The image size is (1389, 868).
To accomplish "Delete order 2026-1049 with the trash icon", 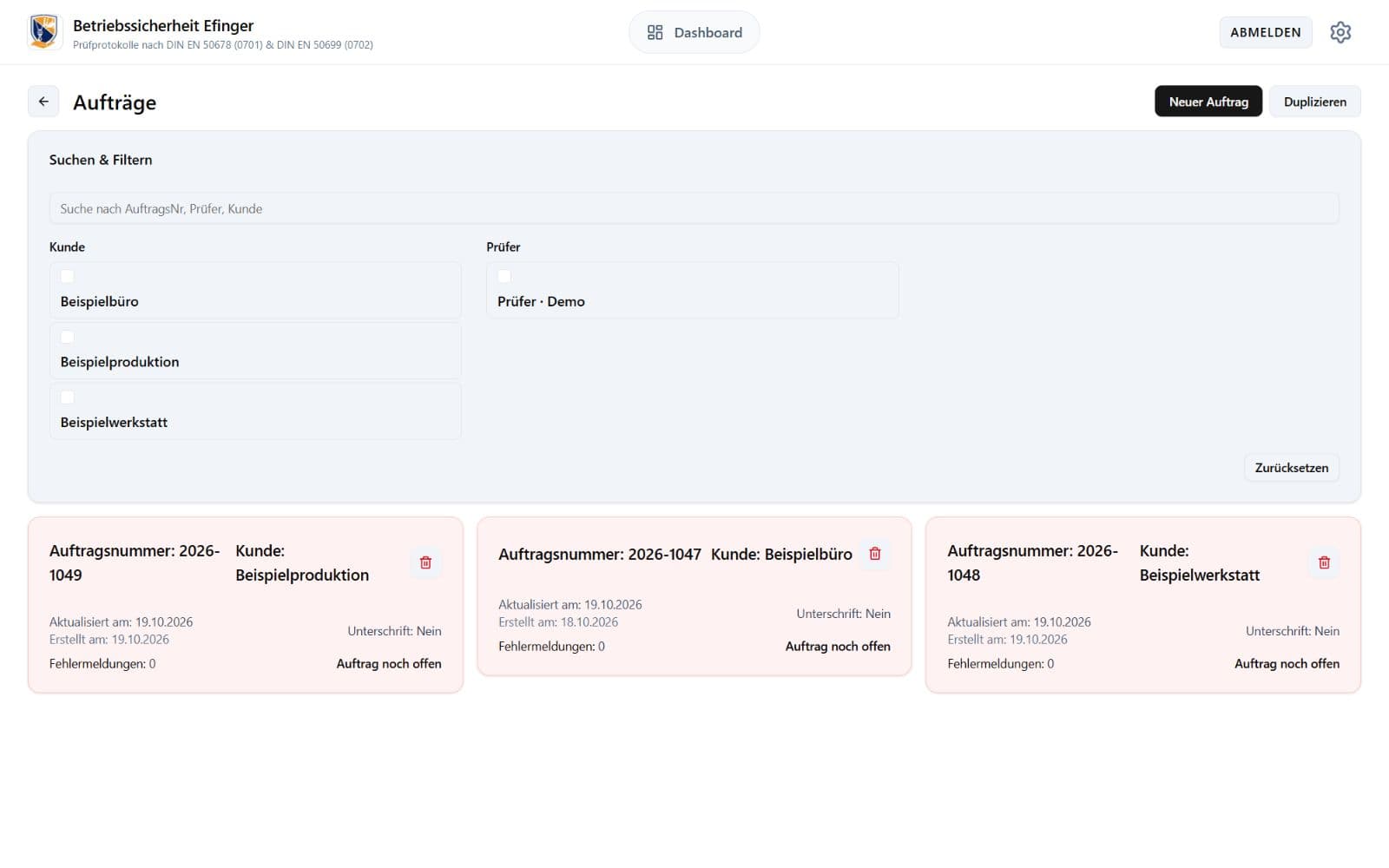I will 425,562.
